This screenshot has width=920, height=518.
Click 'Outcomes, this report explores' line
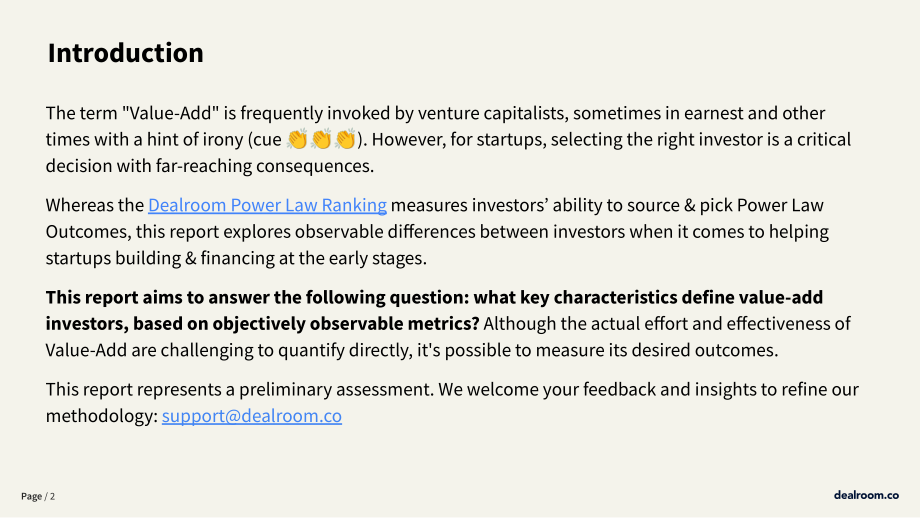pyautogui.click(x=437, y=232)
